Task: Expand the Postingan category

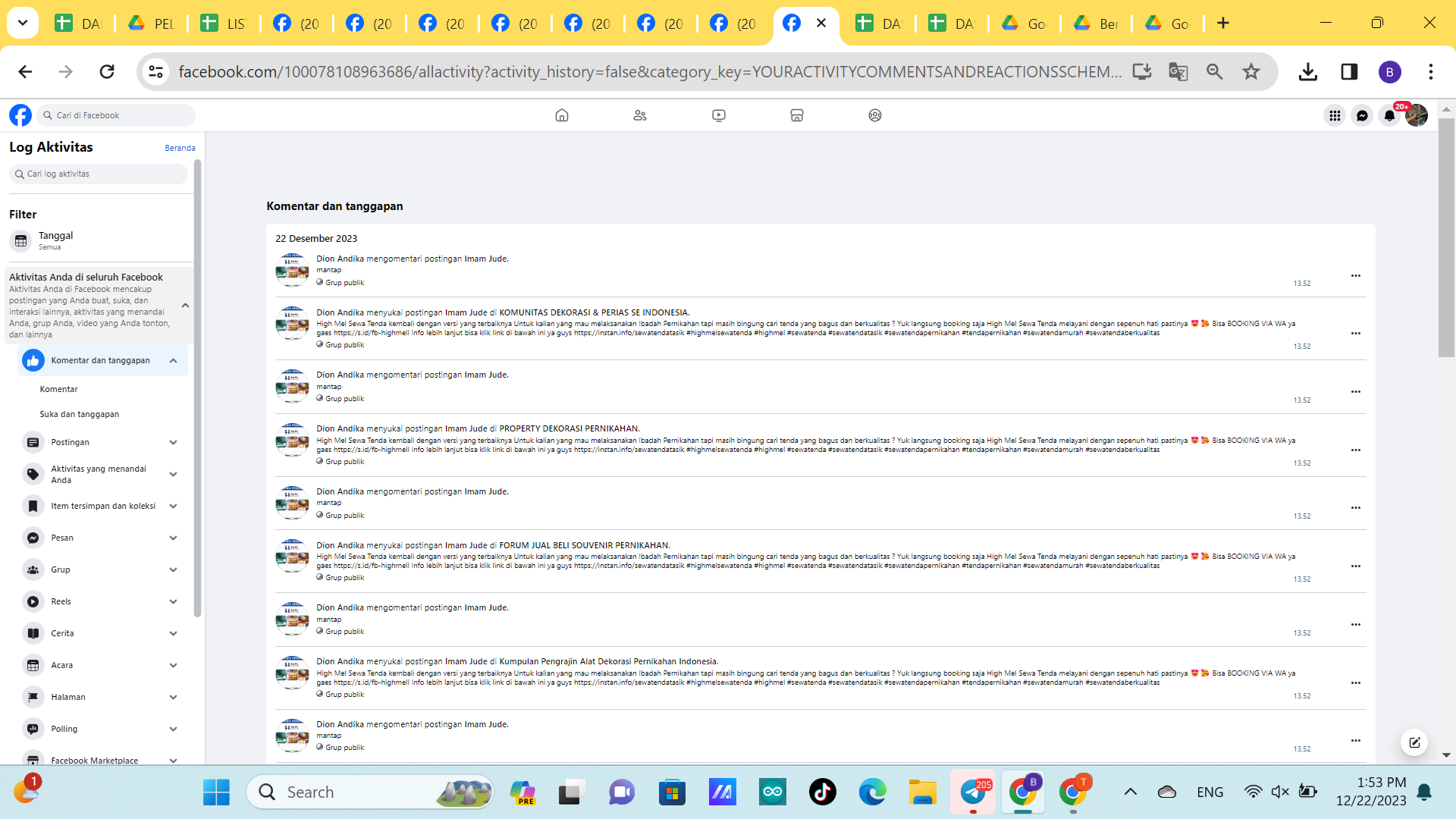Action: pos(173,442)
